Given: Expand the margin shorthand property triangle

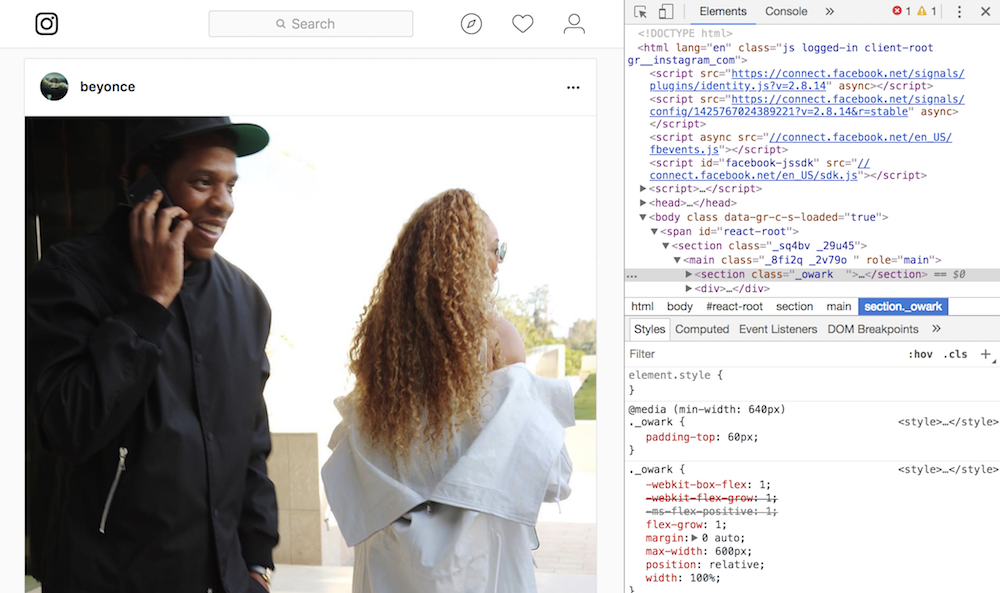Looking at the screenshot, I should coord(695,538).
